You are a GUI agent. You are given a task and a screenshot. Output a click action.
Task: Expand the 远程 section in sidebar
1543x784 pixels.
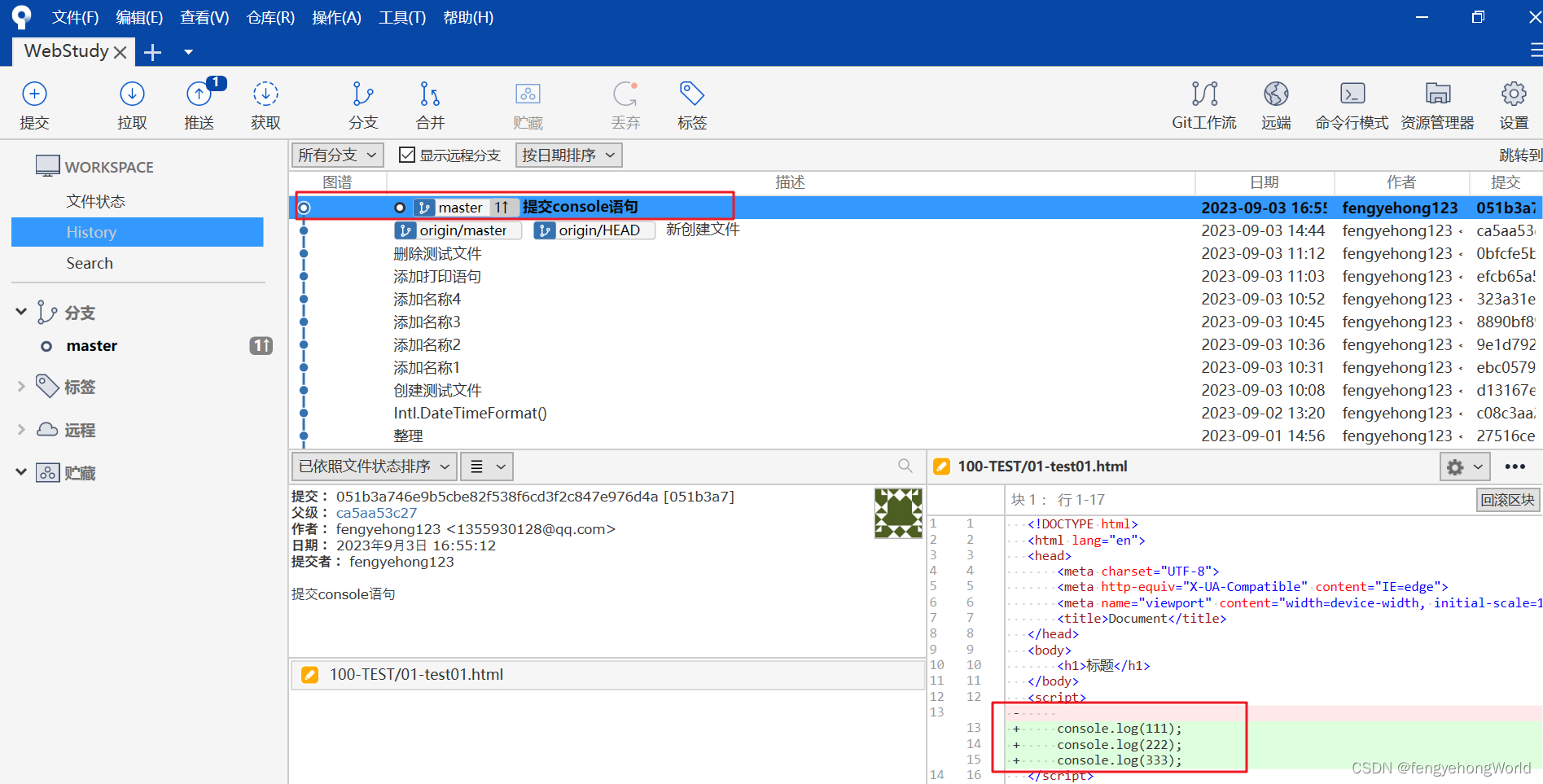click(x=21, y=430)
